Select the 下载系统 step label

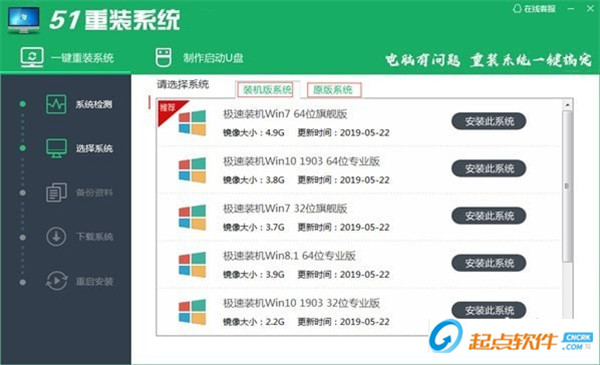pos(94,237)
